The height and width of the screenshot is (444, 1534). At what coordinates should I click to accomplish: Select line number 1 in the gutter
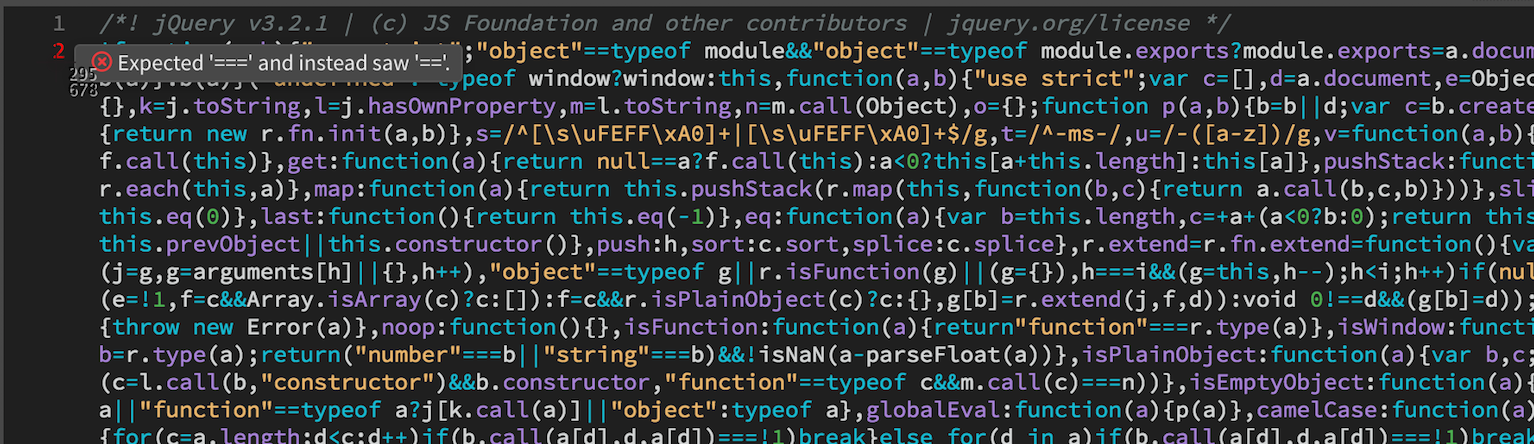point(60,23)
